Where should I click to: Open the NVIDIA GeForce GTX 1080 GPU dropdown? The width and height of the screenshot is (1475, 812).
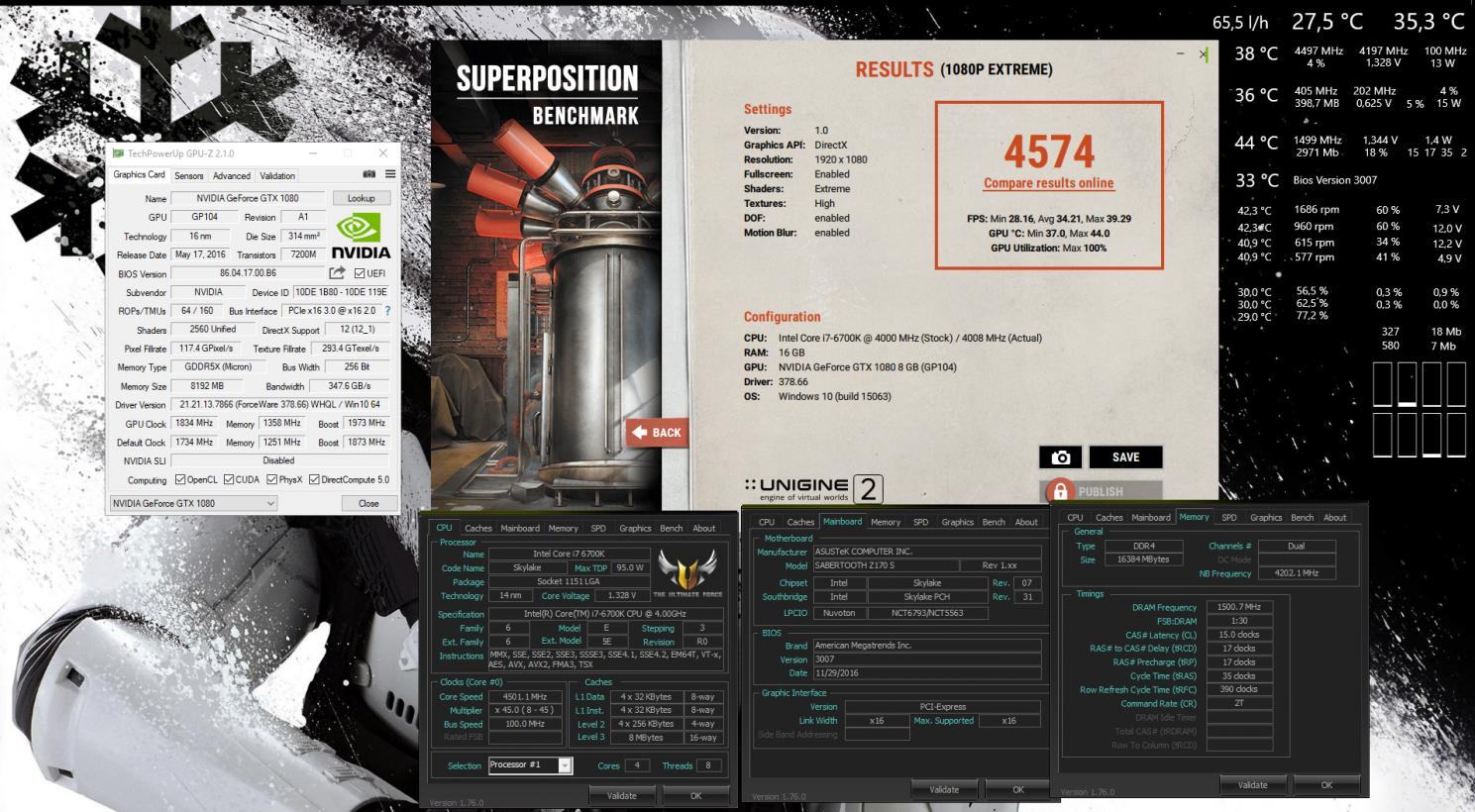tap(192, 503)
